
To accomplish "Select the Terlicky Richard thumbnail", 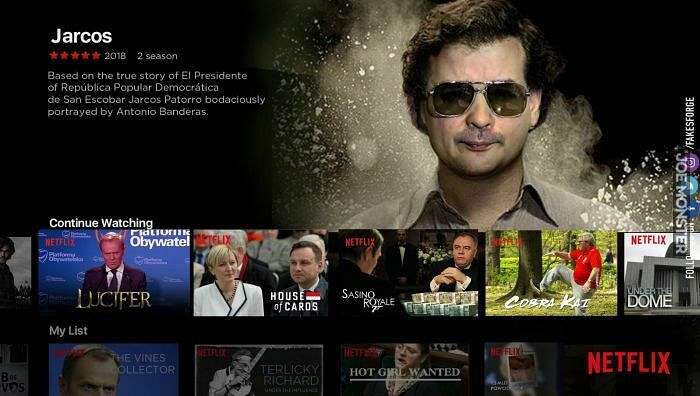I will coord(259,370).
